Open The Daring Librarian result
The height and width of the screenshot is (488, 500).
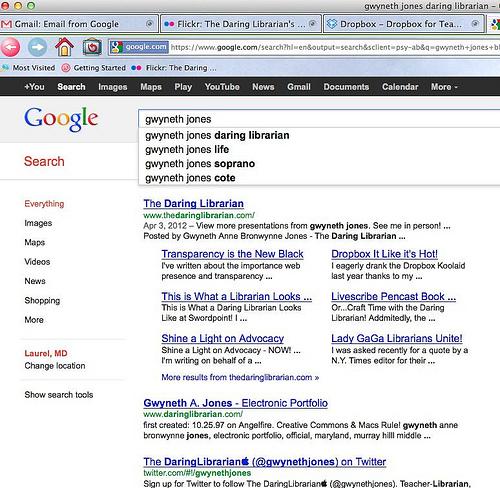click(x=193, y=204)
